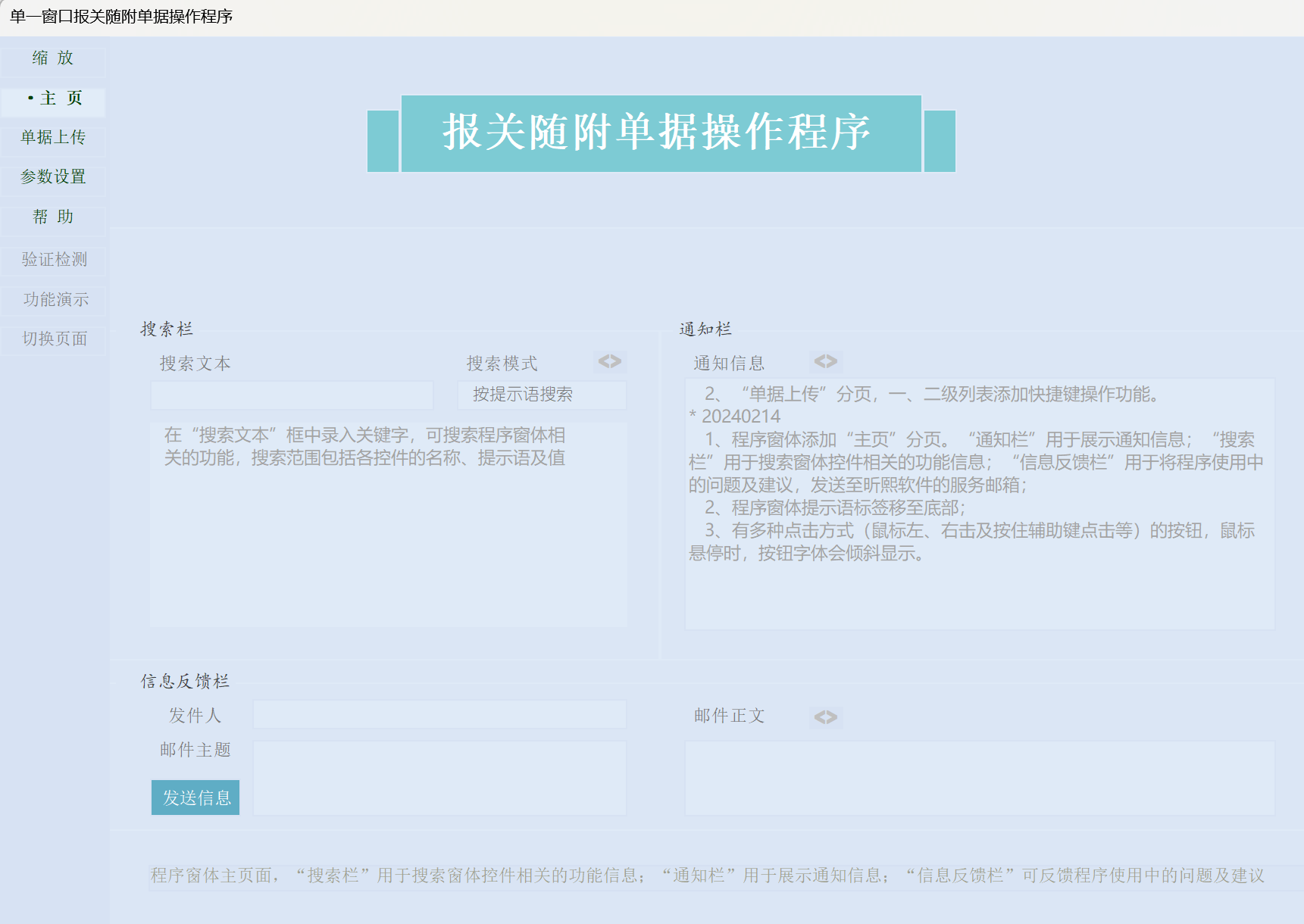The width and height of the screenshot is (1304, 924).
Task: Click the 缩放 sidebar button
Action: pos(53,58)
